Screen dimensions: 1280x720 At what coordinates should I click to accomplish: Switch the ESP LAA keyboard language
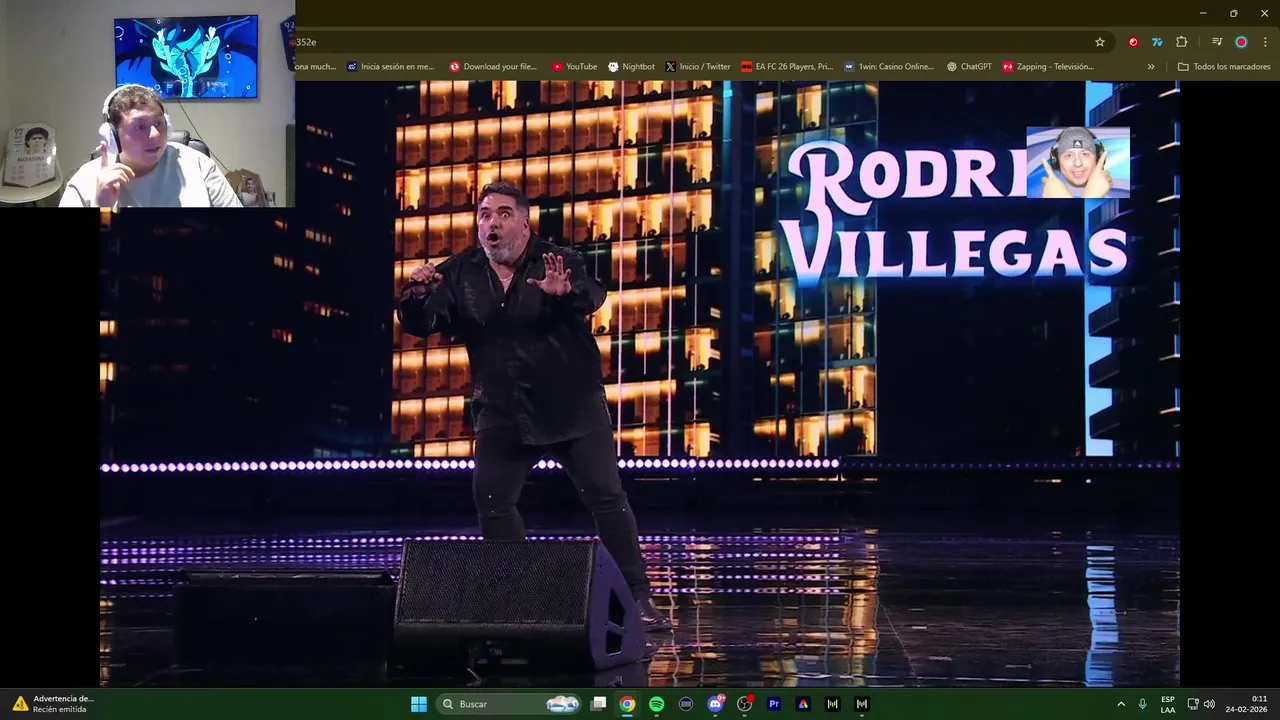(1168, 704)
